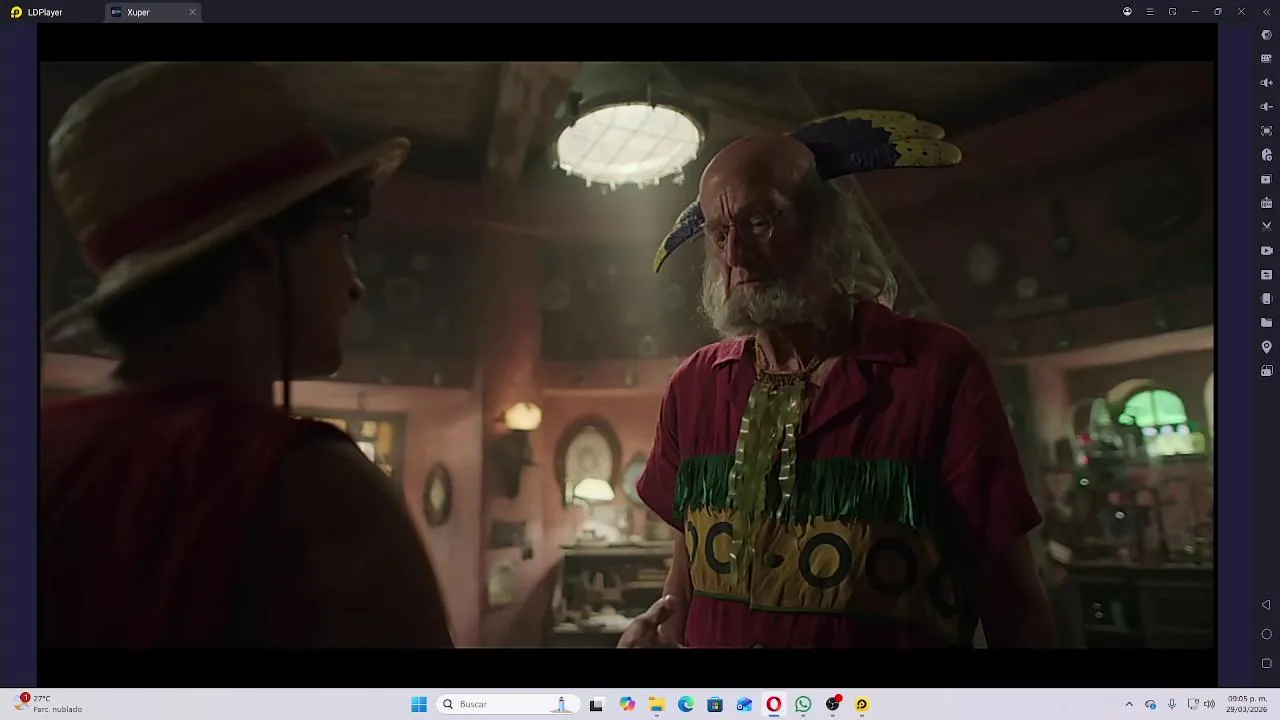Open the synchronizer swap icon
This screenshot has width=1280, height=720.
[x=1266, y=275]
